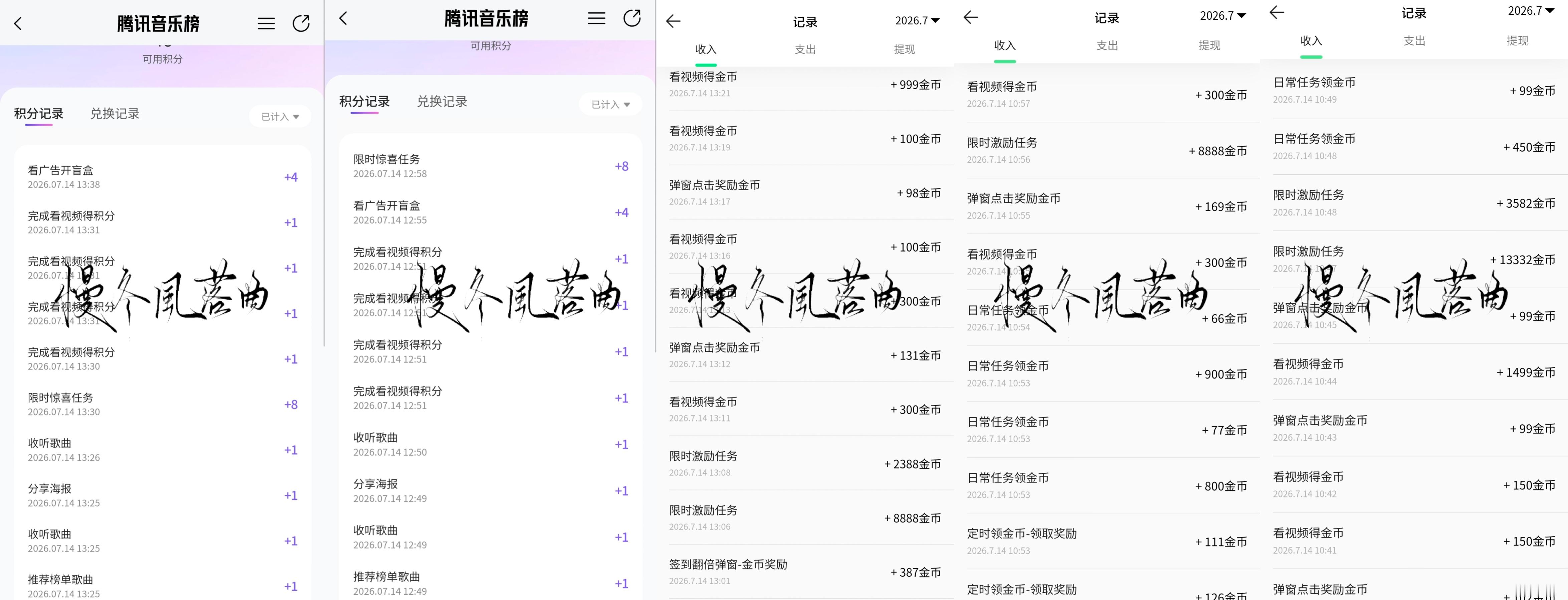This screenshot has height=600, width=1568.
Task: Open the hamburger menu in the second 腾讯音乐榜 screen
Action: coord(596,18)
